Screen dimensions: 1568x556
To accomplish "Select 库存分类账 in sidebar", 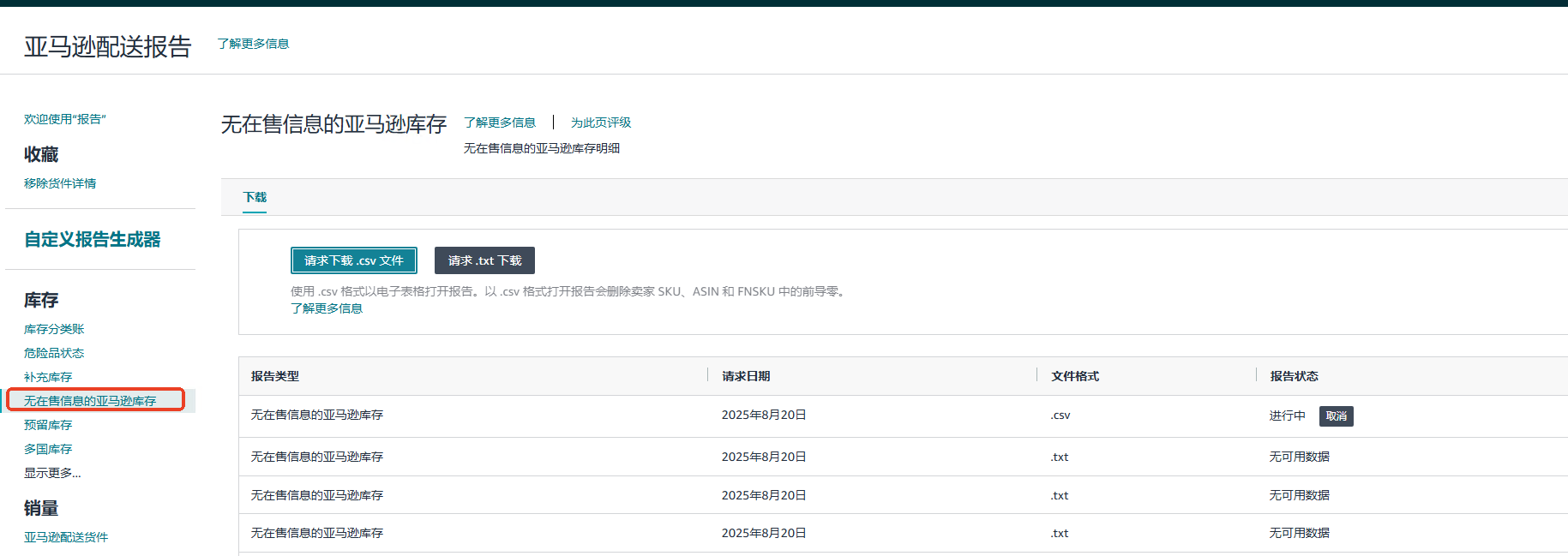I will [x=54, y=329].
